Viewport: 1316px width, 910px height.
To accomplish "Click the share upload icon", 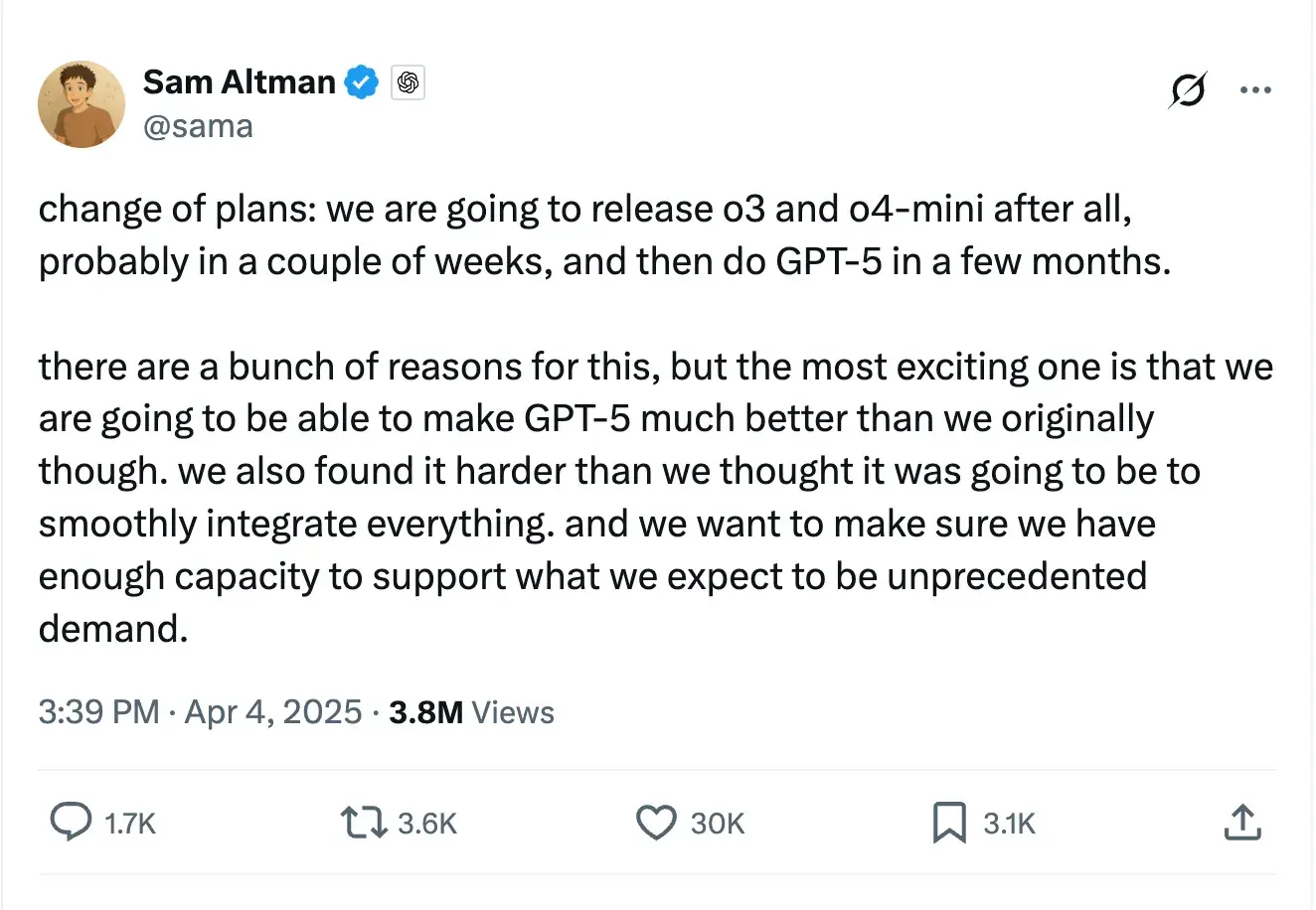I will (1242, 823).
